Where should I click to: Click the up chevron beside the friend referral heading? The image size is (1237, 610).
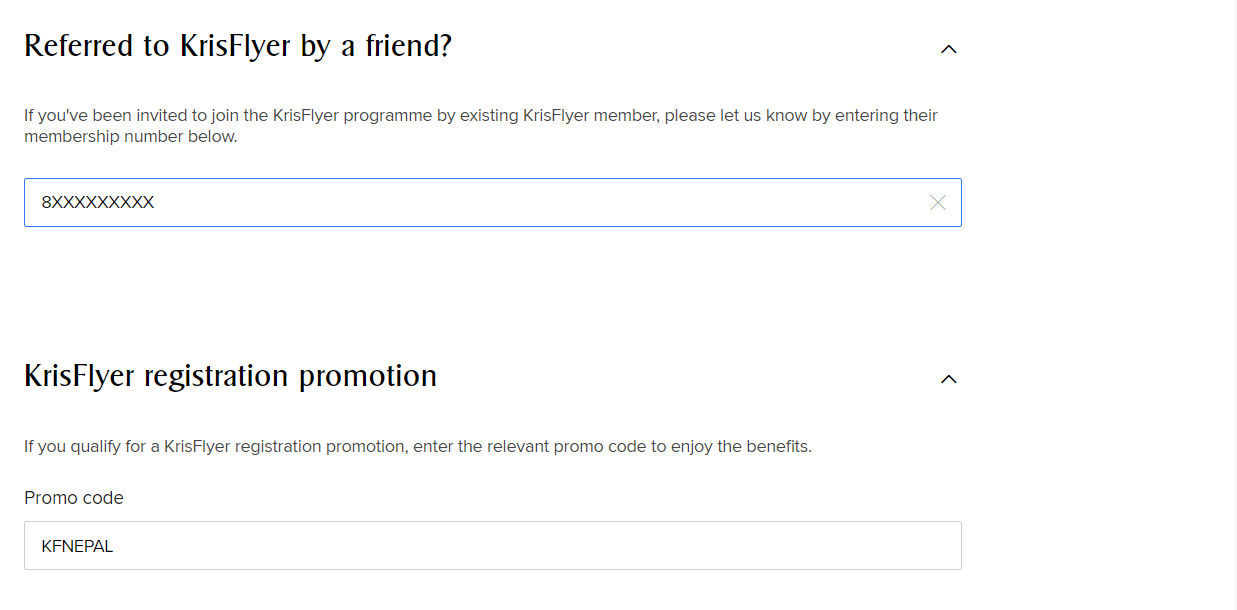pos(949,49)
